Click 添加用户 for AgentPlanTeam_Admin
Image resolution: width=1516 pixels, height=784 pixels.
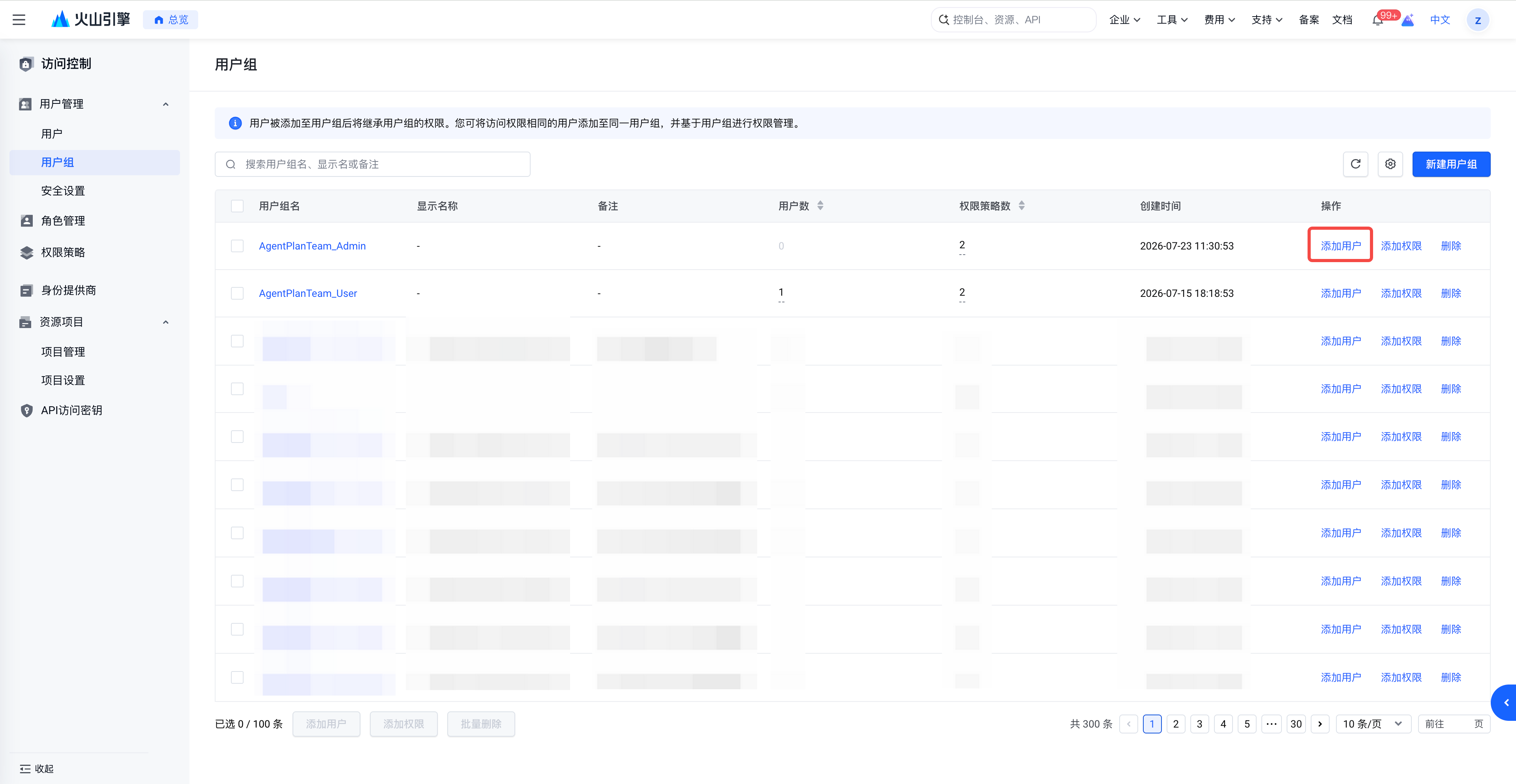pyautogui.click(x=1341, y=246)
